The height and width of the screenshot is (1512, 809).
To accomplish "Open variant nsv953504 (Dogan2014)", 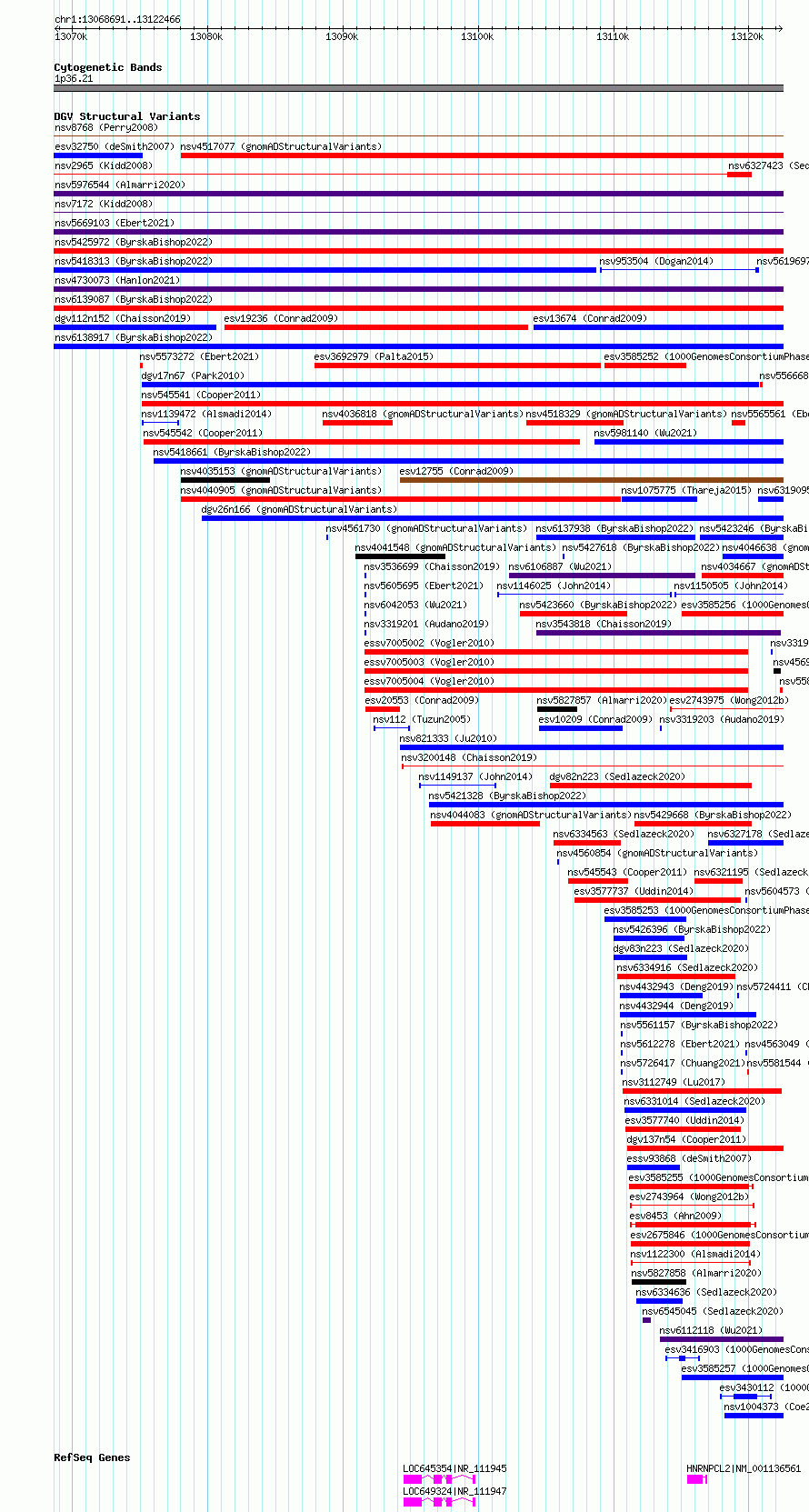I will (x=656, y=261).
